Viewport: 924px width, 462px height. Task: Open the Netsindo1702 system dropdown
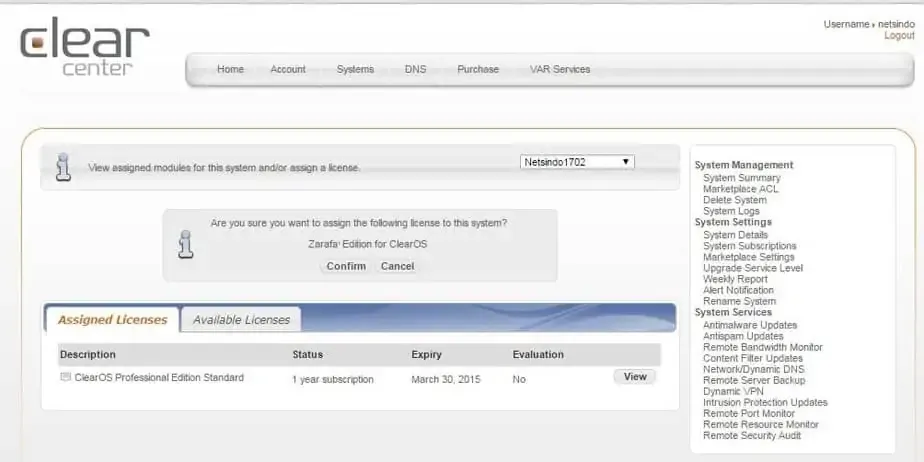(x=577, y=162)
